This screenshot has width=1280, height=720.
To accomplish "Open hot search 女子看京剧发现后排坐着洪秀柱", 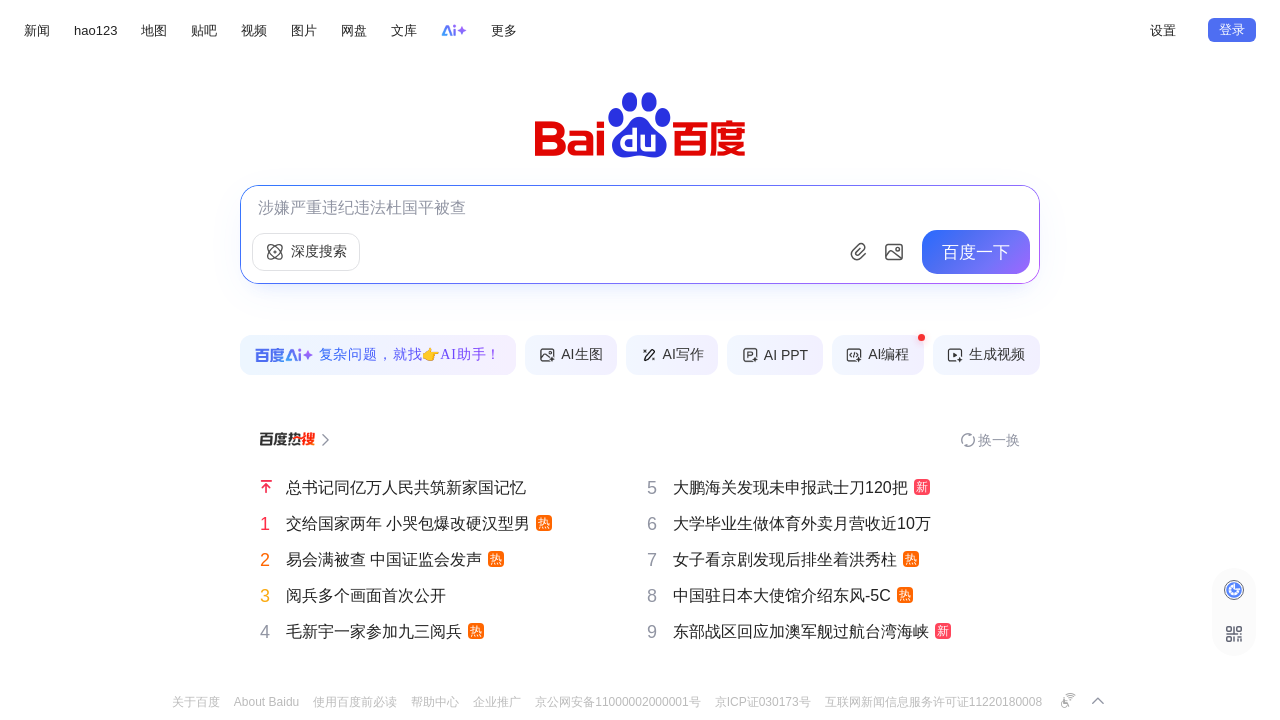I will (785, 560).
